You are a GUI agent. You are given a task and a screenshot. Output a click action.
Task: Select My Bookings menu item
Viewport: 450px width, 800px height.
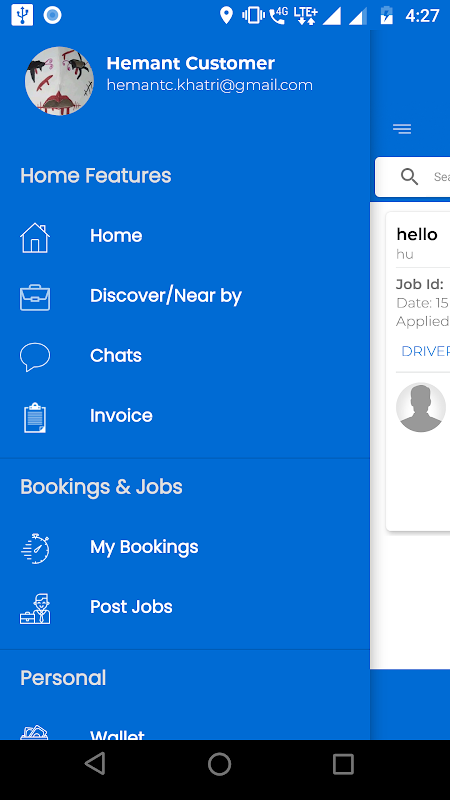(x=185, y=547)
